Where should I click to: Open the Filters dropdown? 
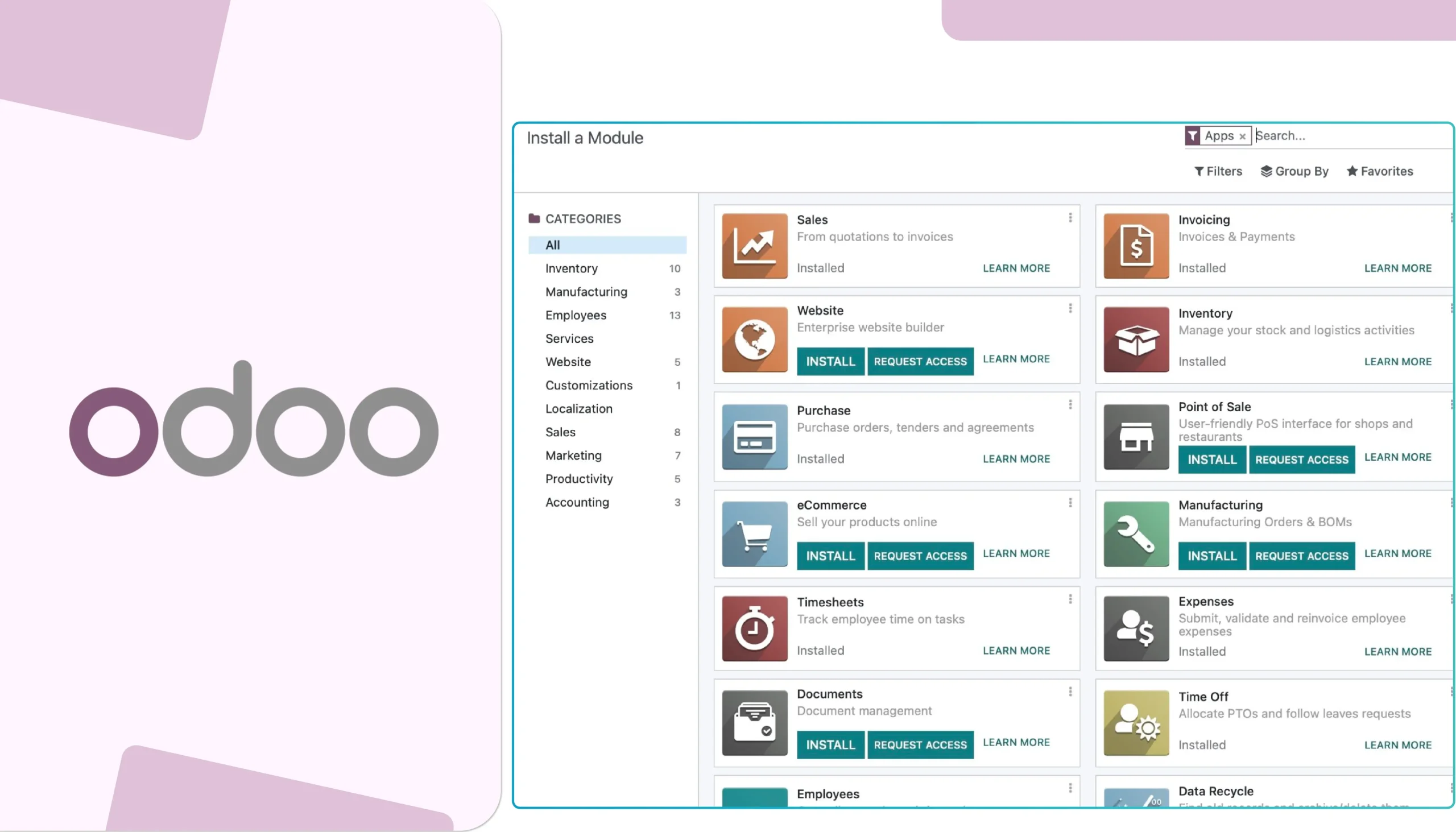pos(1218,171)
